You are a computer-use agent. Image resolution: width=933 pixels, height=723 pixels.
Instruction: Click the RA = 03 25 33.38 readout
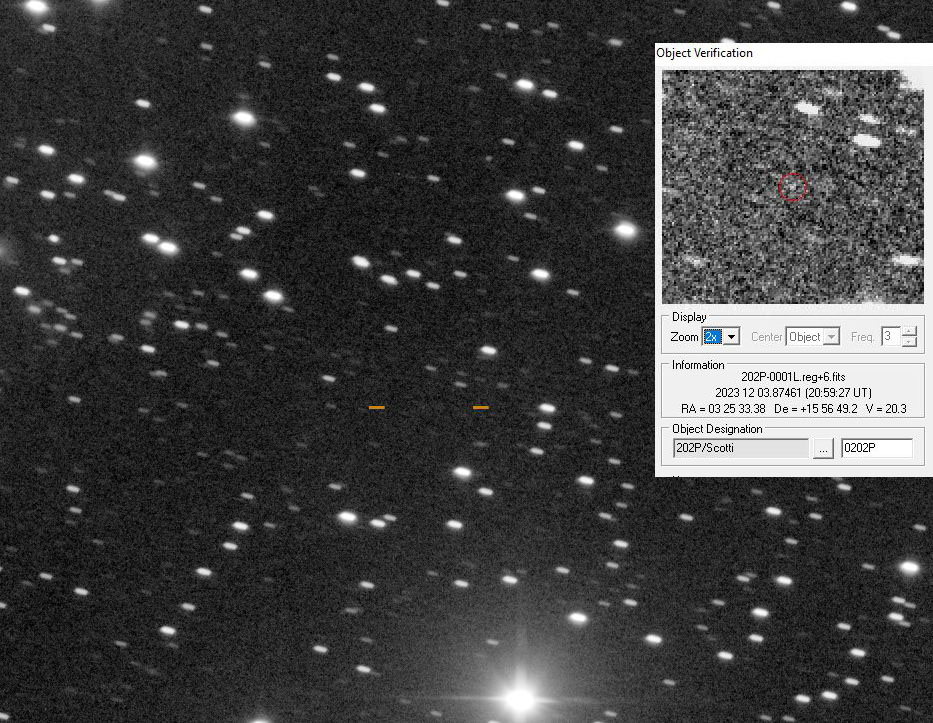(x=723, y=409)
